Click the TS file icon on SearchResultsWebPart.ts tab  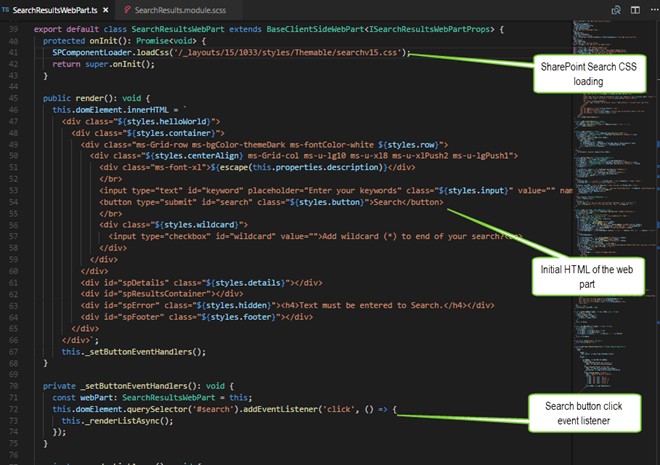click(7, 9)
